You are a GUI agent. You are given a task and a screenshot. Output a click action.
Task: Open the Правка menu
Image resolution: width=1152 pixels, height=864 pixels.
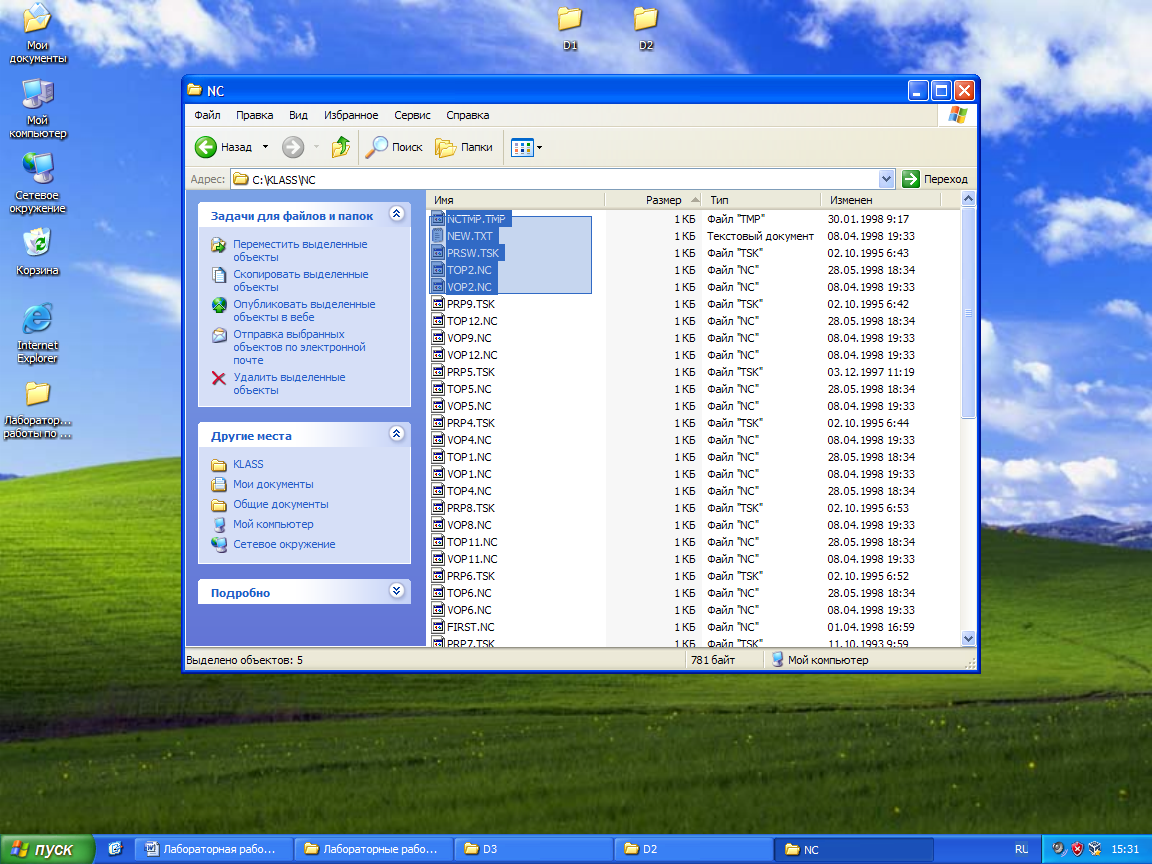[254, 115]
